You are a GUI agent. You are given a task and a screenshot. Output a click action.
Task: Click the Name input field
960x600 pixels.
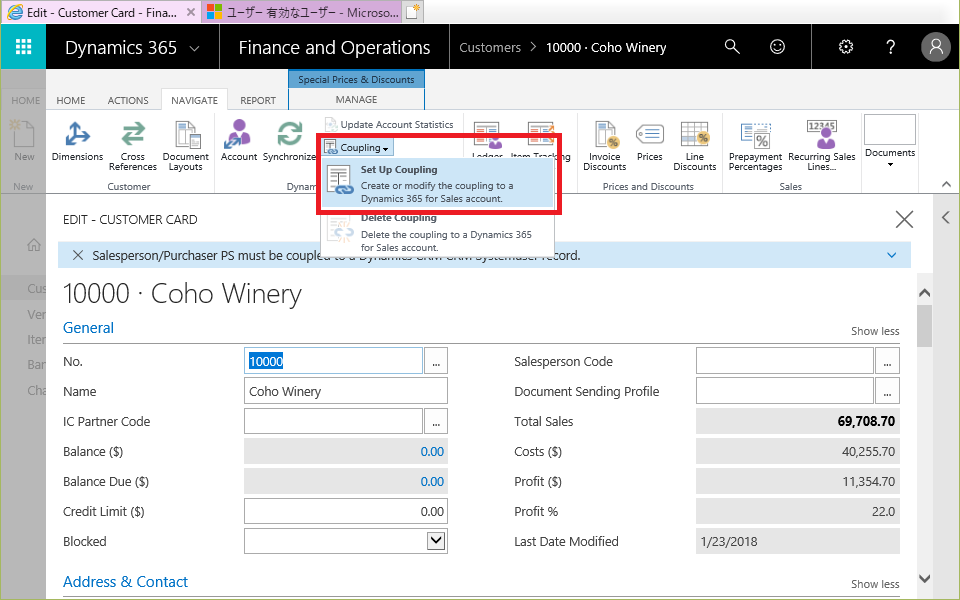coord(346,391)
